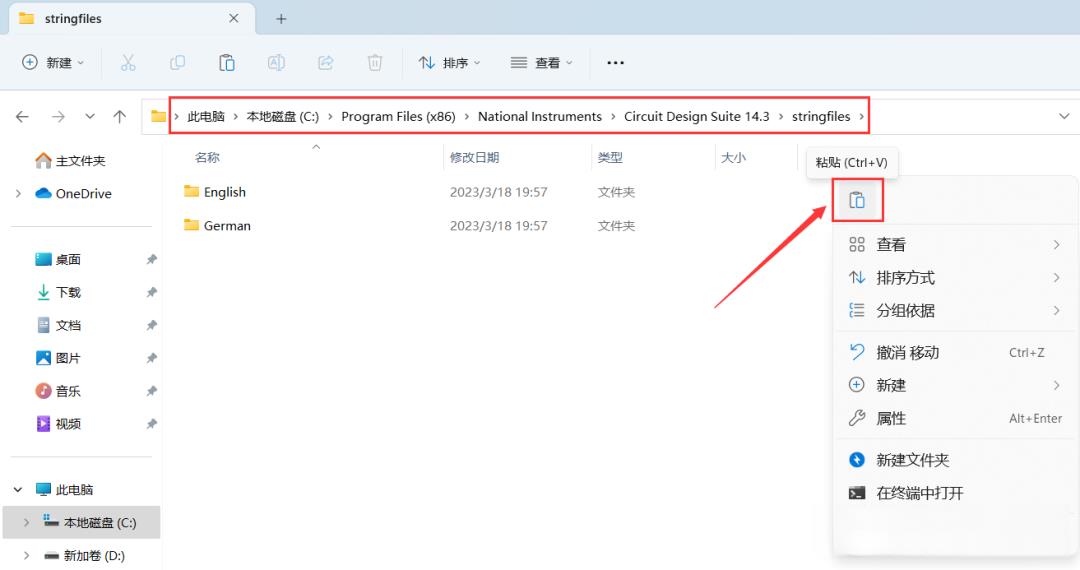The height and width of the screenshot is (570, 1080).
Task: Choose 属性 in context menu
Action: click(x=955, y=418)
